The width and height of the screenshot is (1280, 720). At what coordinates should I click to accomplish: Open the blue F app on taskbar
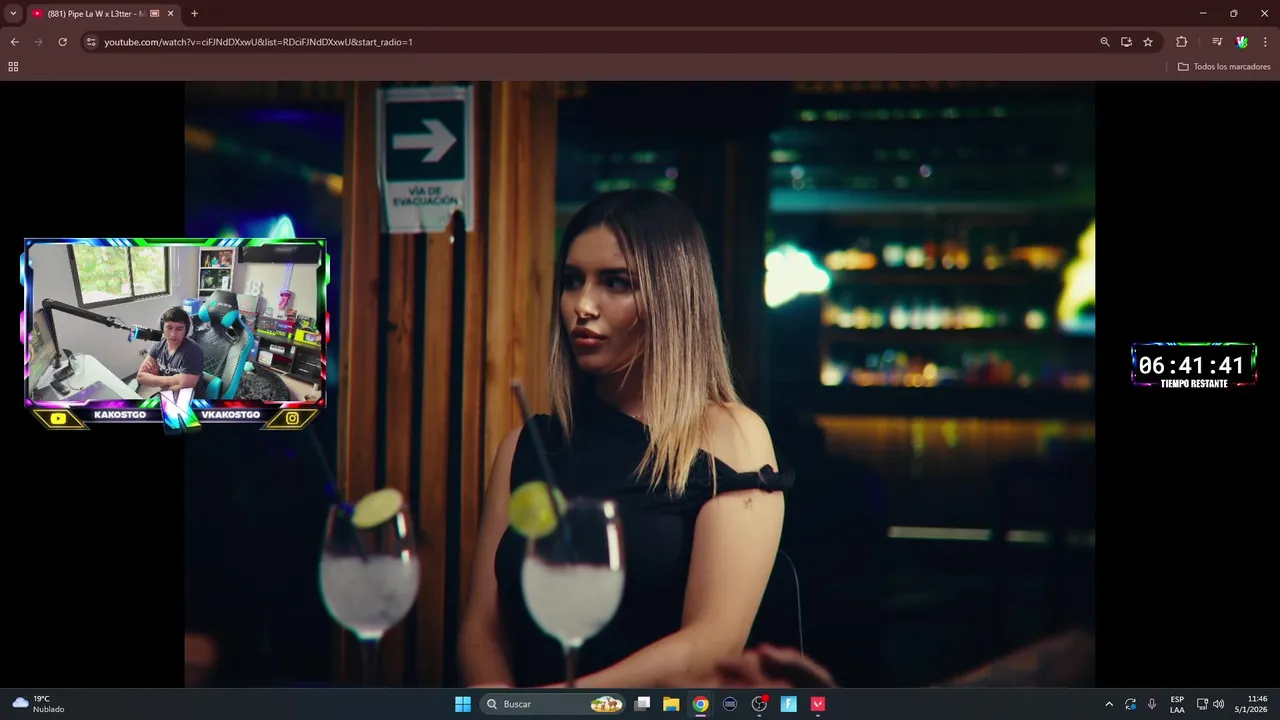coord(789,704)
